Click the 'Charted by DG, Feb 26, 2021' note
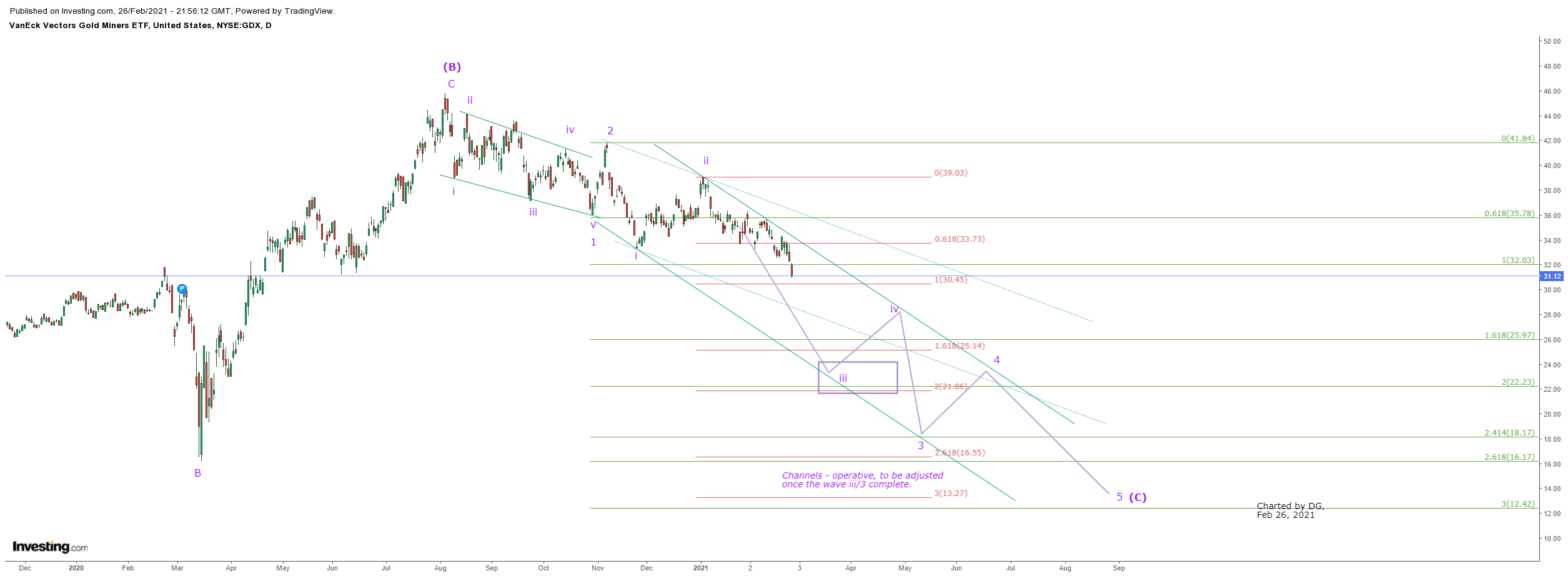 [1291, 510]
